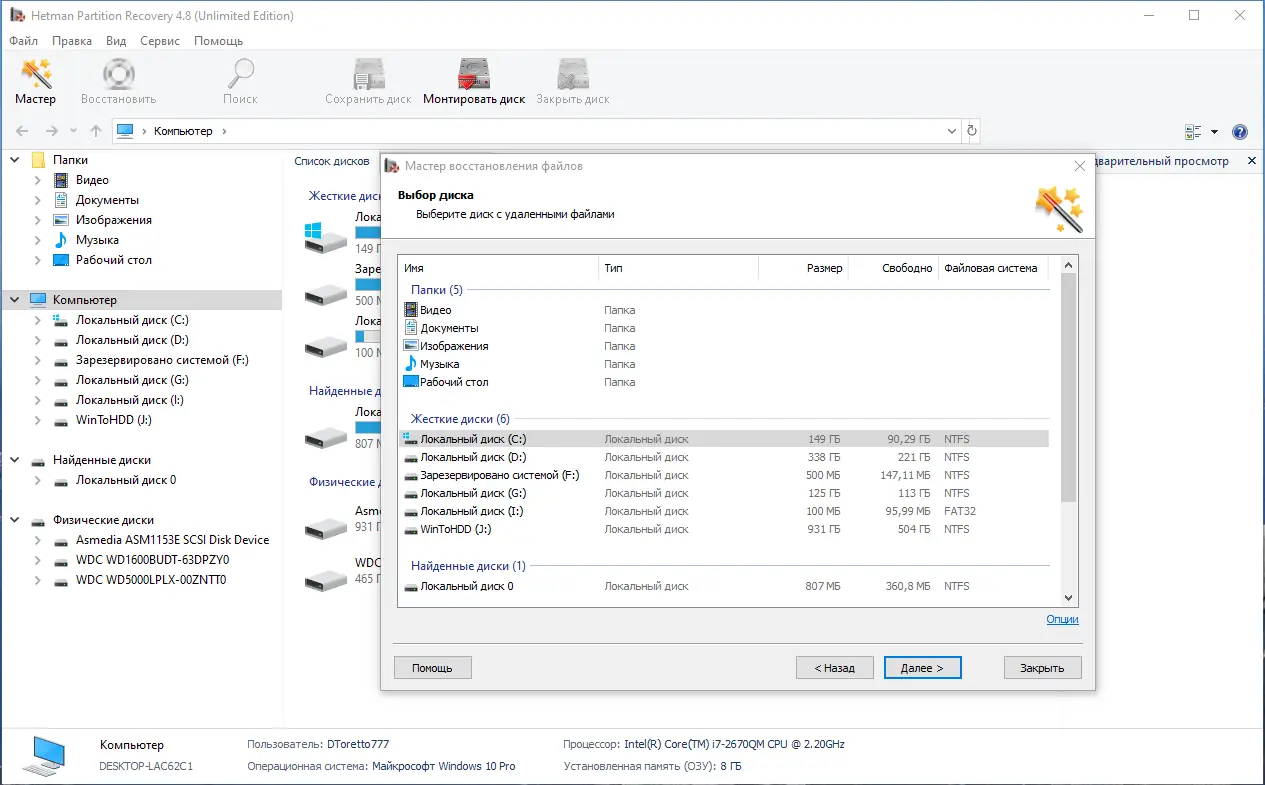
Task: Sort by the Файловая система column header
Action: (995, 268)
